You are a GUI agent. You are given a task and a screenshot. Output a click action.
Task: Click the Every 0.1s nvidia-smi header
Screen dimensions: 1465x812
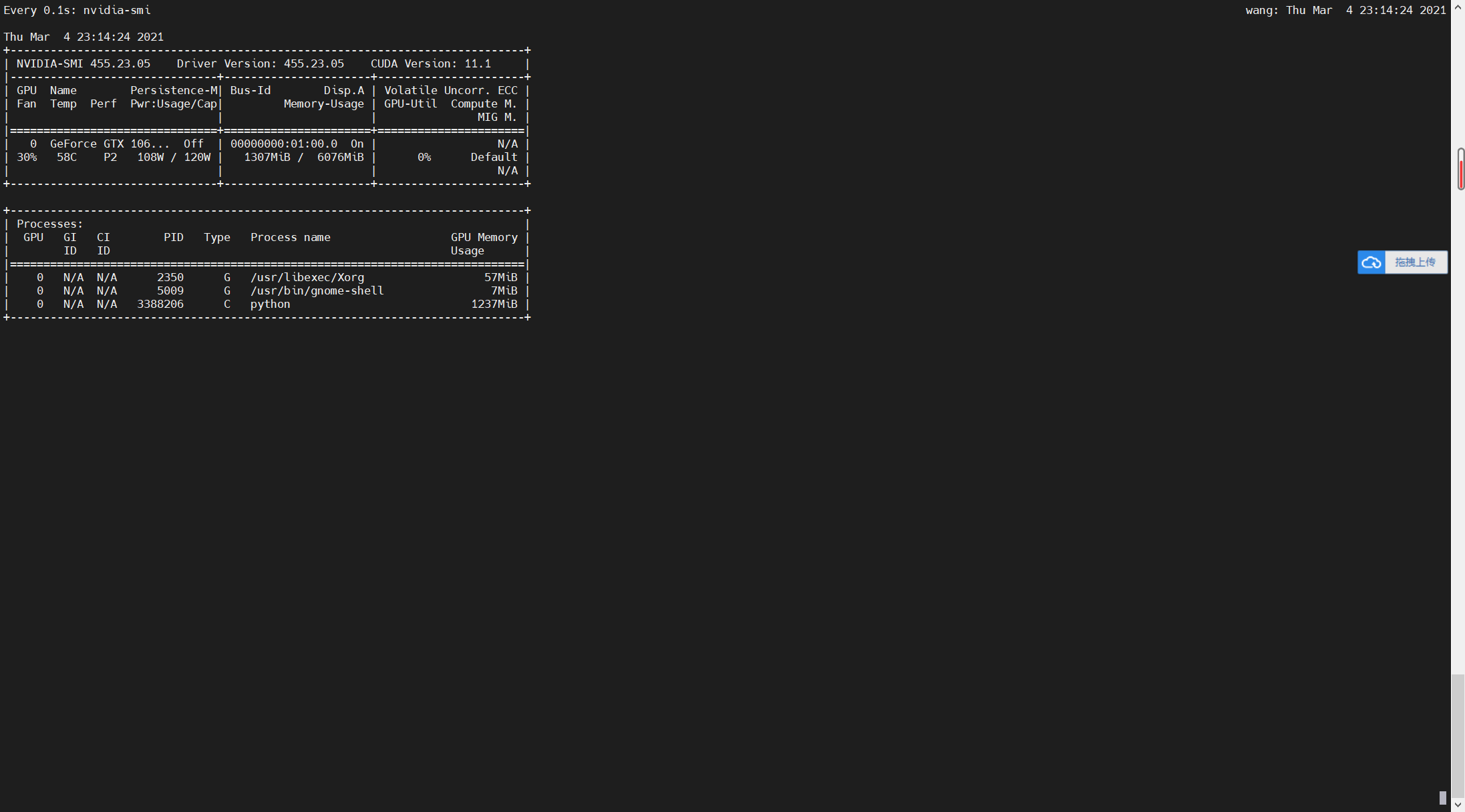75,10
